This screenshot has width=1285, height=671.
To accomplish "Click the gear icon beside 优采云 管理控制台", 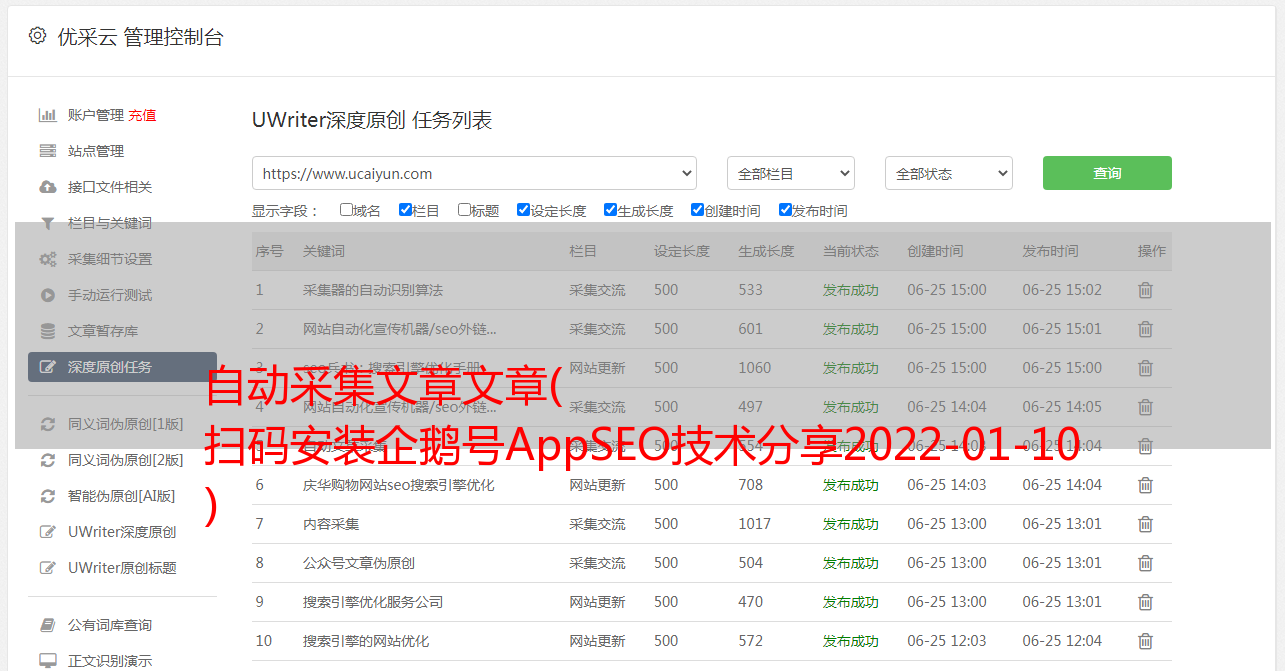I will pos(37,36).
